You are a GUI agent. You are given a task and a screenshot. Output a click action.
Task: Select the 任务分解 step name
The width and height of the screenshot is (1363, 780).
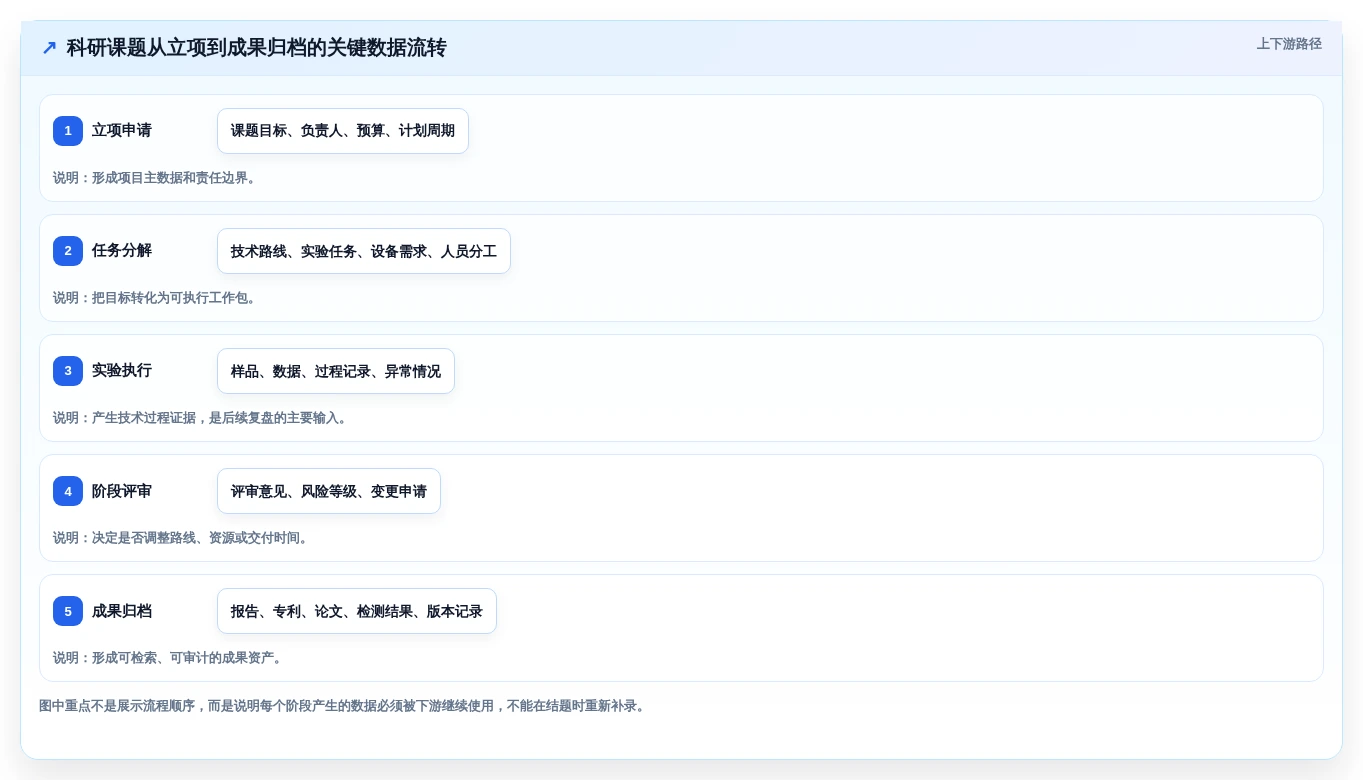point(122,251)
